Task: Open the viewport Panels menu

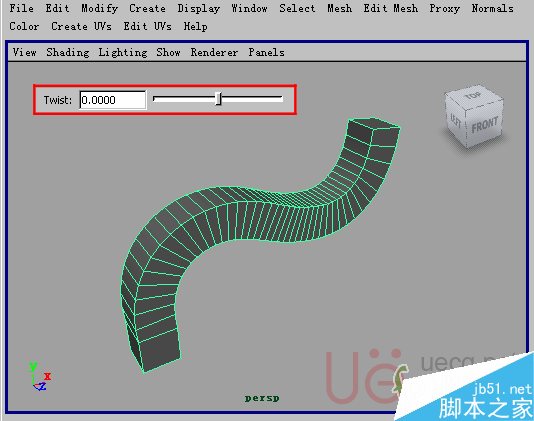Action: tap(266, 52)
